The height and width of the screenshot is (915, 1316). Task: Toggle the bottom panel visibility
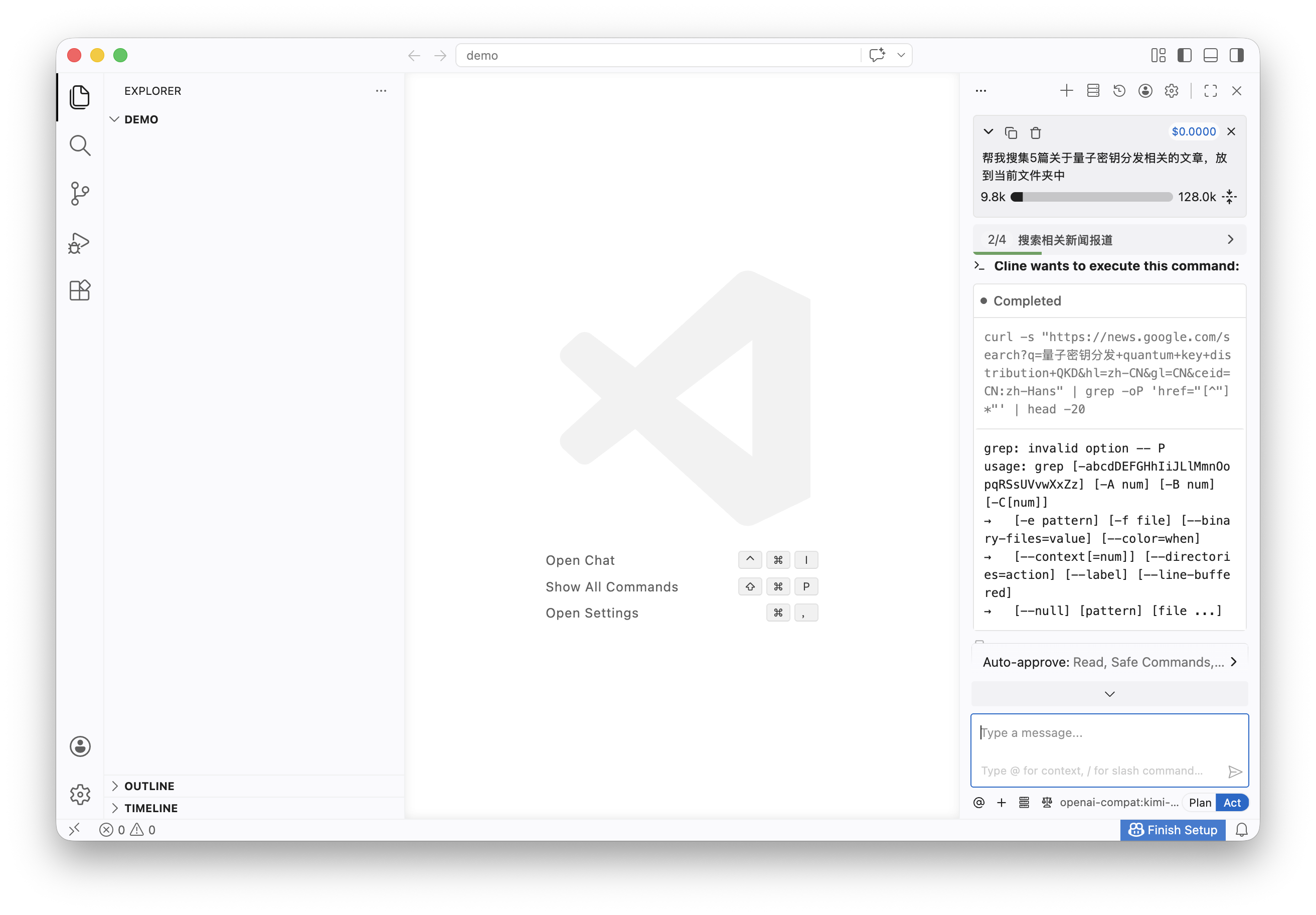click(1210, 55)
